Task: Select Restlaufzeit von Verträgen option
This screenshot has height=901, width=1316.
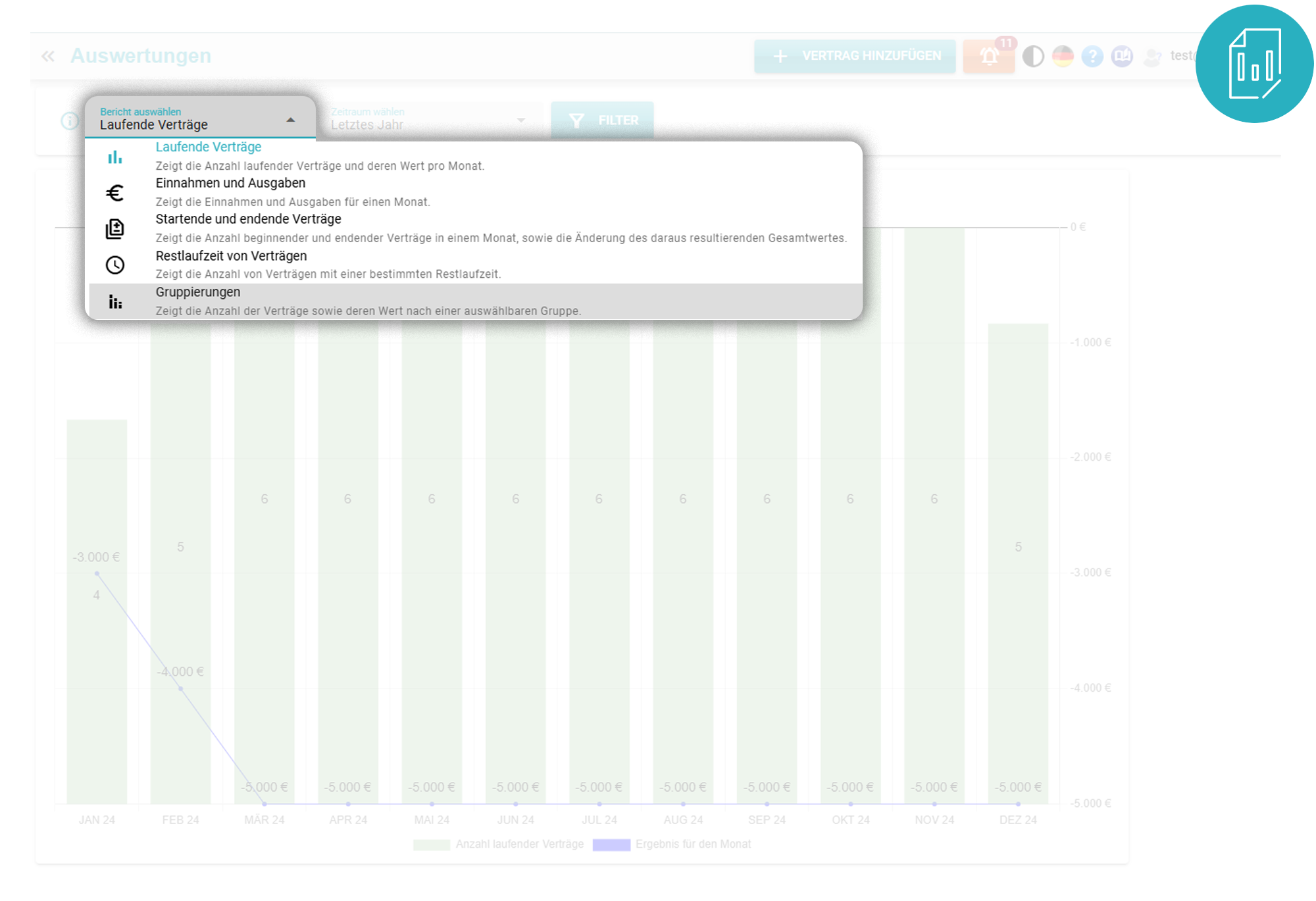Action: click(474, 265)
